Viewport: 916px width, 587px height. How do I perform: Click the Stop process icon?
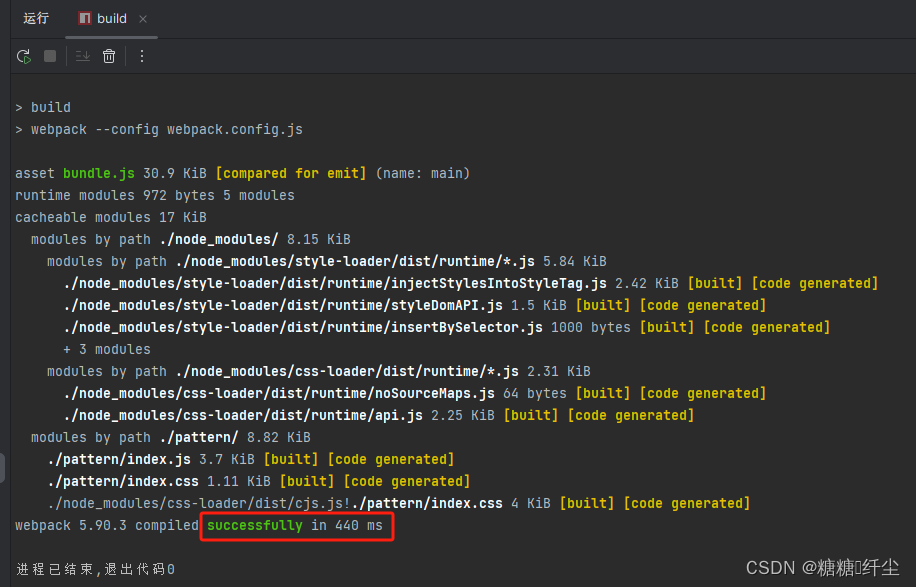click(x=50, y=56)
